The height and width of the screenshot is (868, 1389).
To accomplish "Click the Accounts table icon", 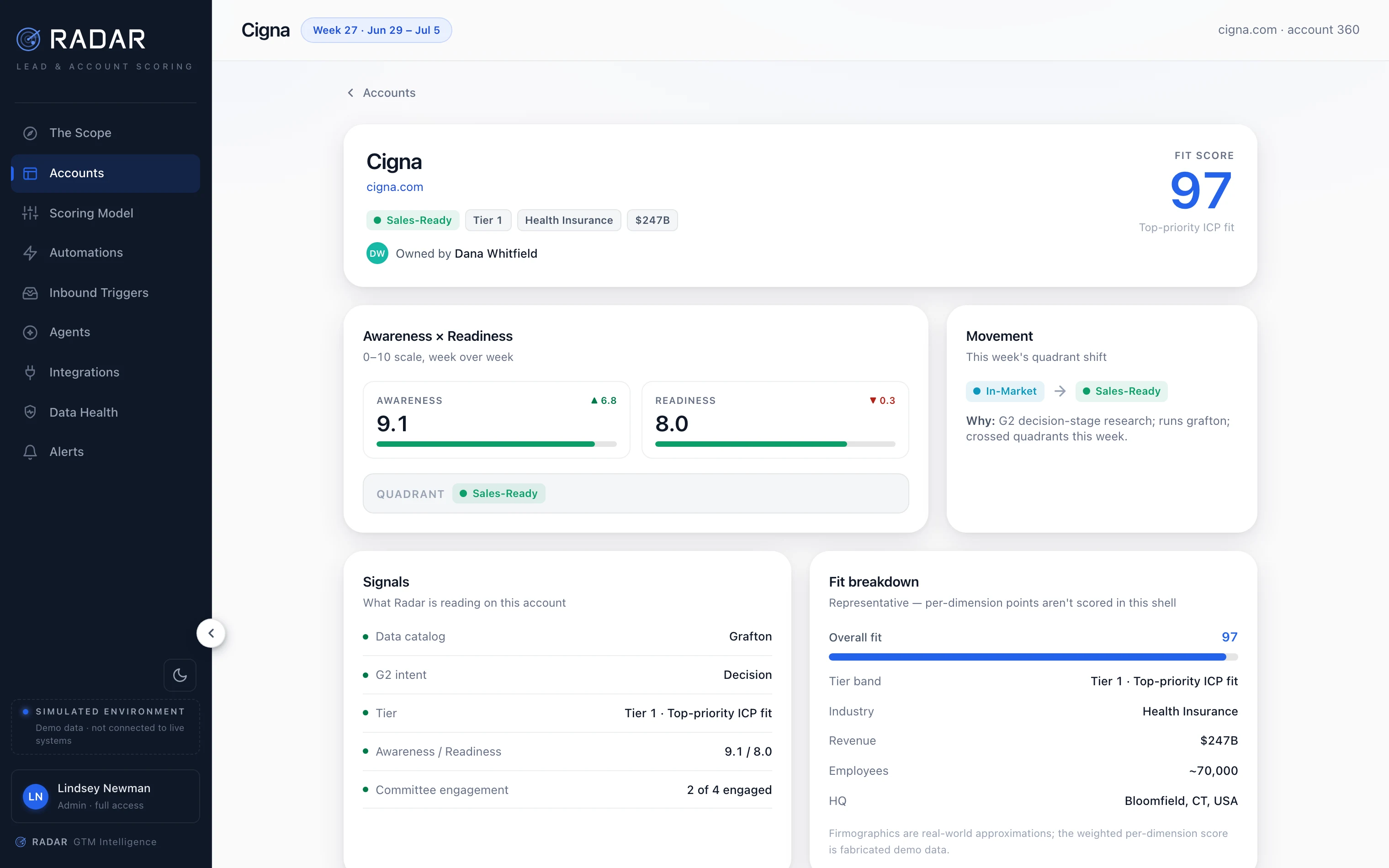I will click(x=30, y=173).
